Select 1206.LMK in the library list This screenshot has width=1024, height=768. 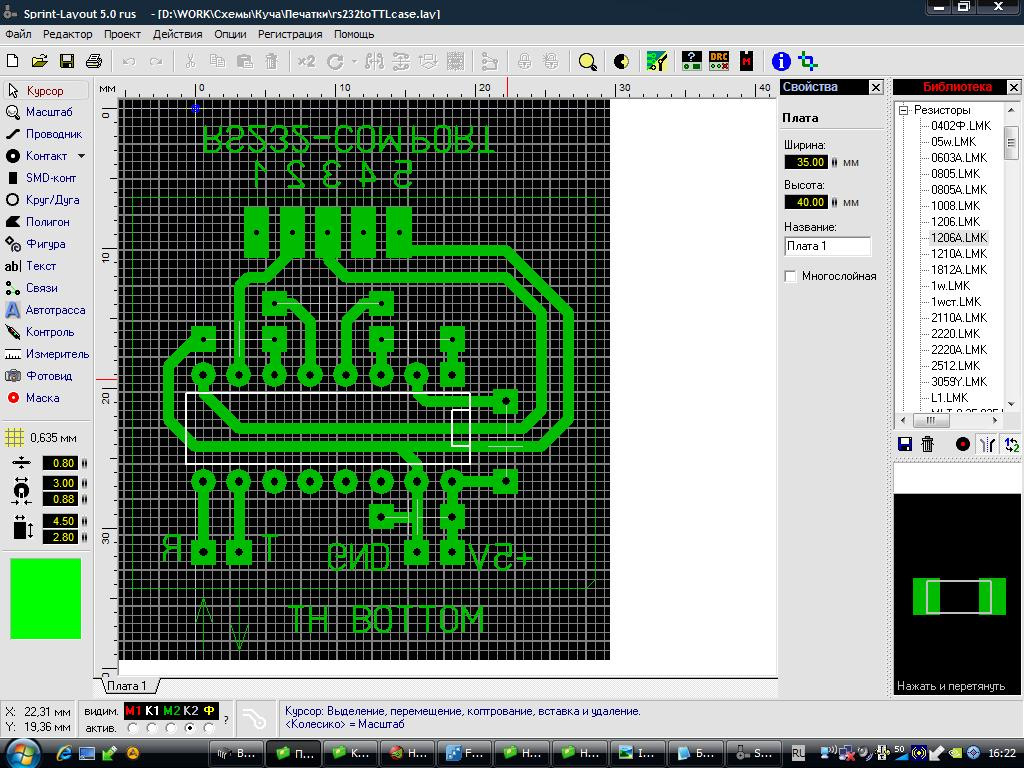click(955, 222)
